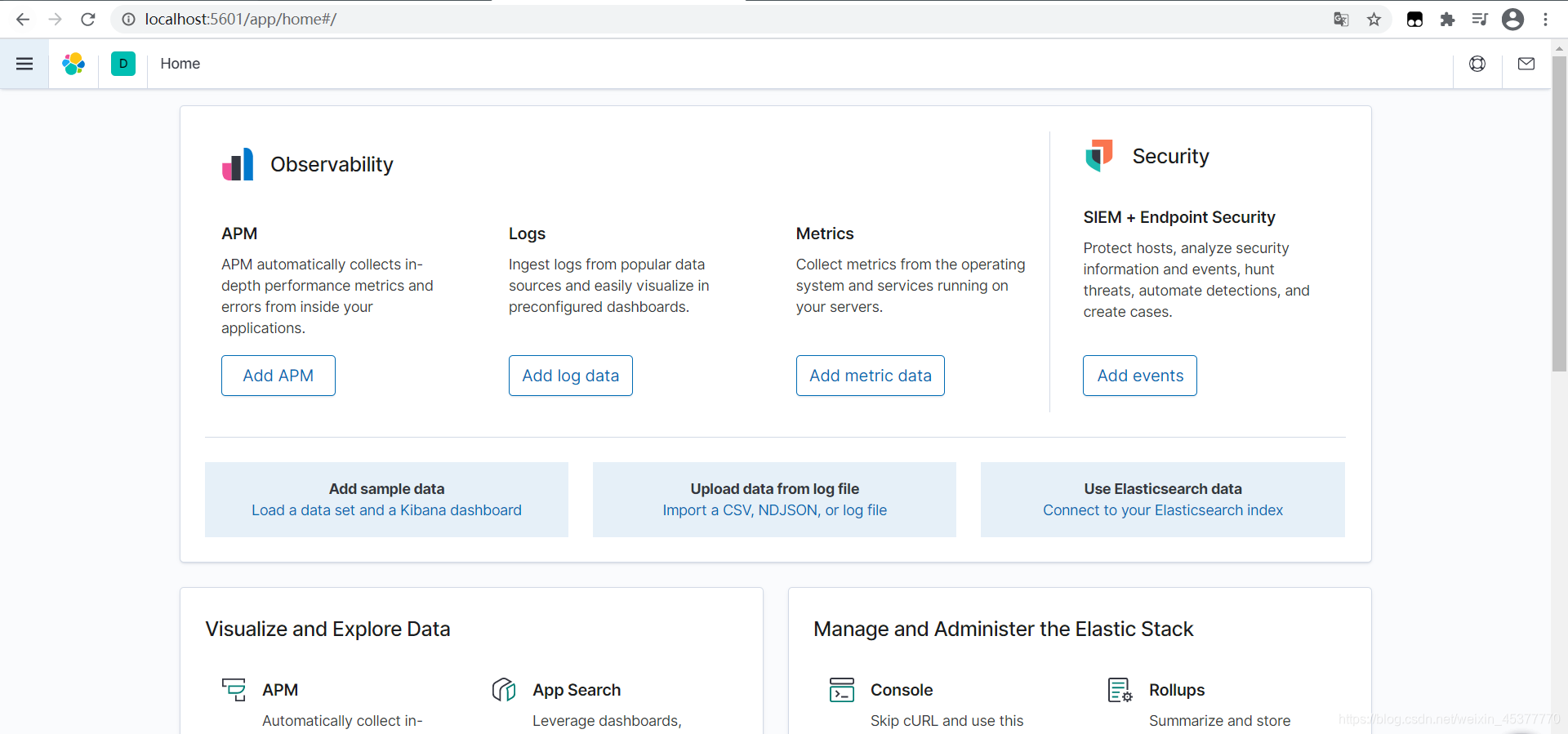Bookmark this page with star
The height and width of the screenshot is (734, 1568).
[1374, 19]
